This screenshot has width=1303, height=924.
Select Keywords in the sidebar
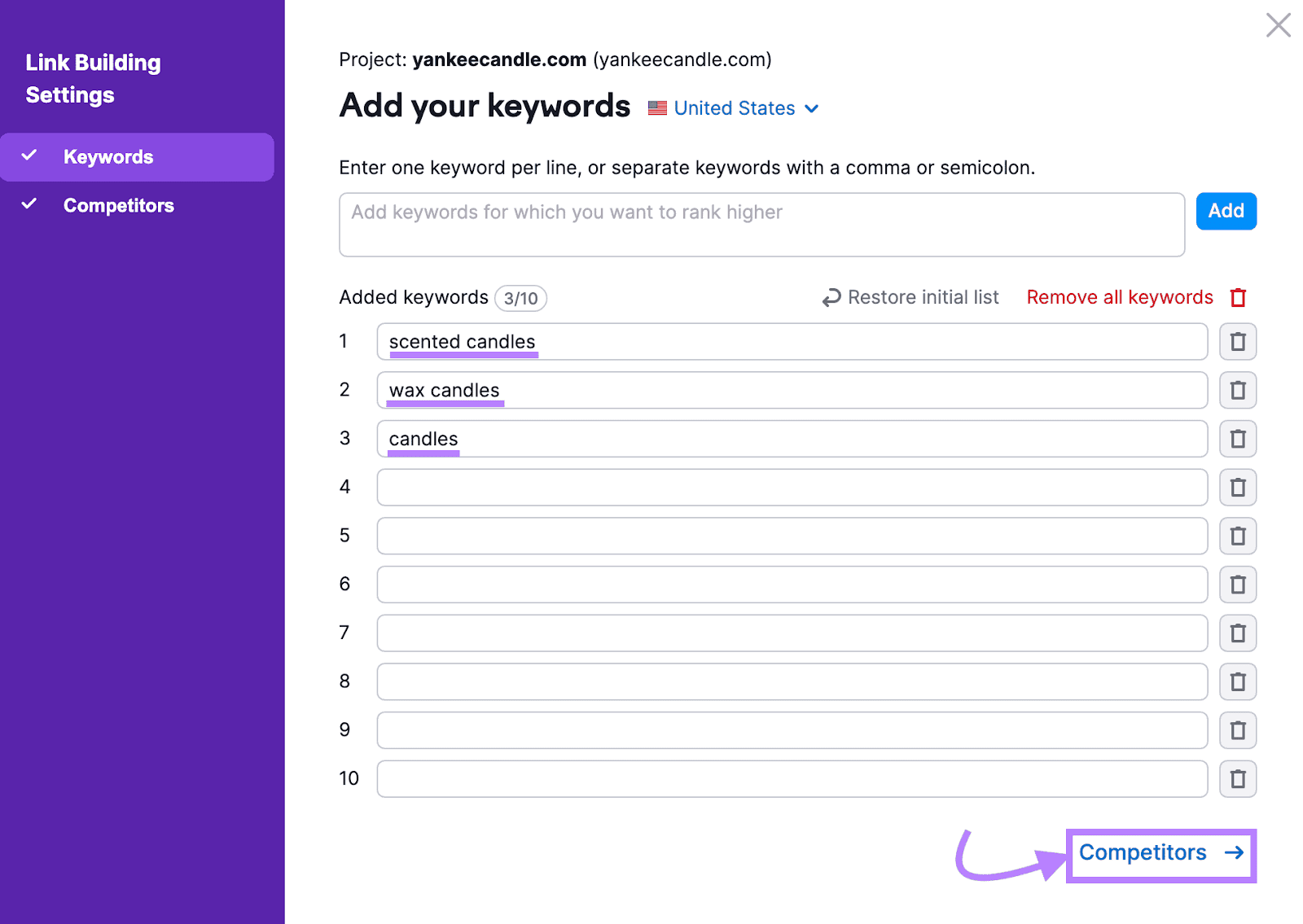pos(108,156)
